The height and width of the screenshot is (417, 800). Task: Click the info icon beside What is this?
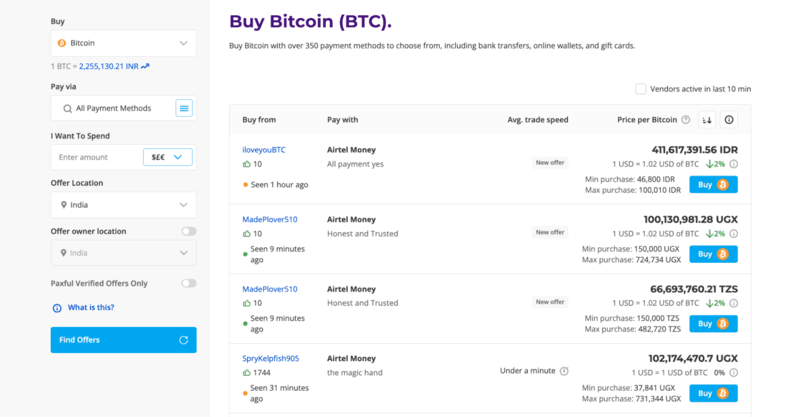(x=57, y=308)
